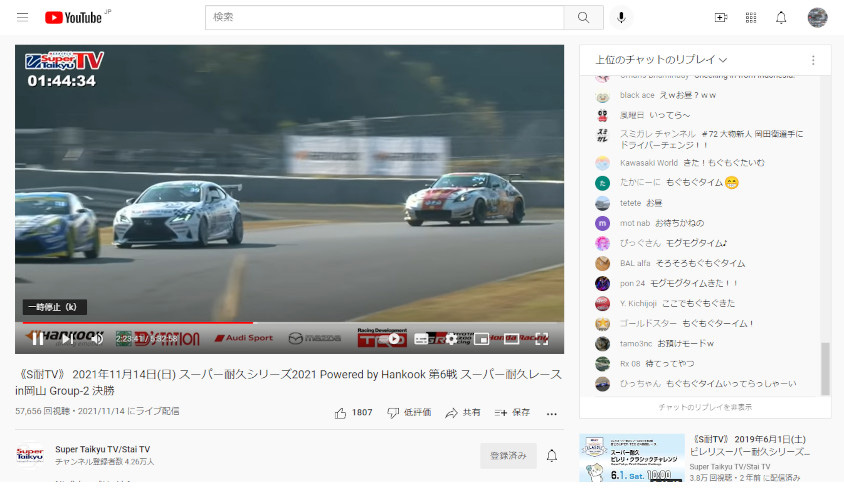Open the hamburger guide menu
Screen dimensions: 844x492
(22, 17)
